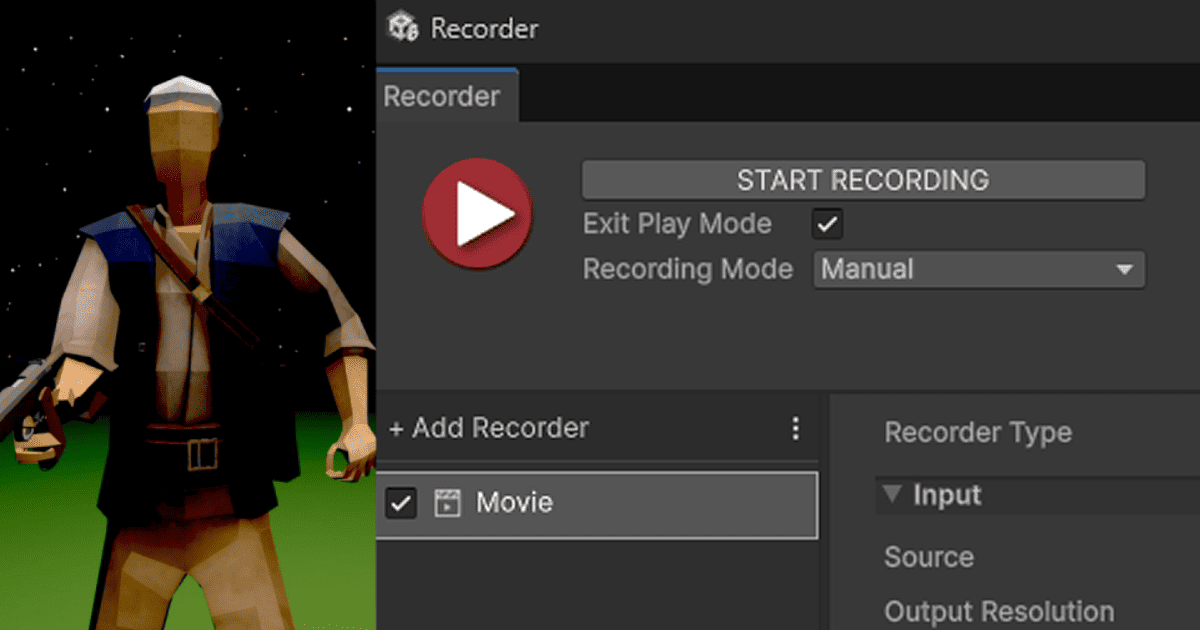Click the low-poly character in game view
1200x630 pixels.
190,330
